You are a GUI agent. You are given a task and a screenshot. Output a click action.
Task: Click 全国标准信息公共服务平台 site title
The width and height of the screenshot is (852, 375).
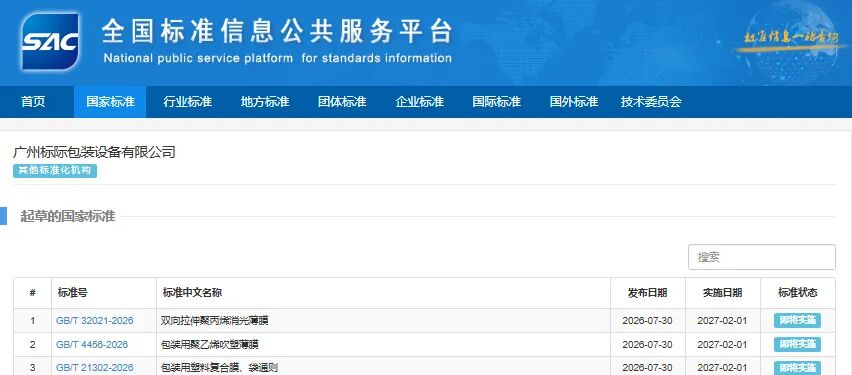coord(277,31)
